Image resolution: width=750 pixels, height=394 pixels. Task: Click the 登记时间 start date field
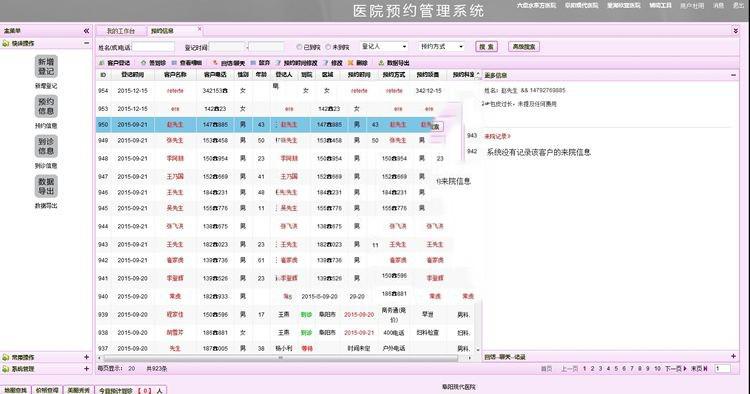pyautogui.click(x=228, y=47)
